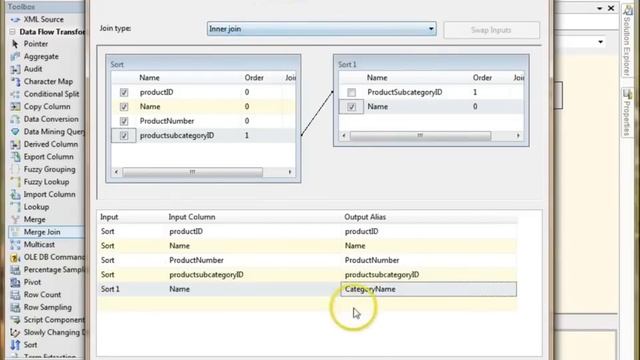640x360 pixels.
Task: Click the Toolbox panel title
Action: (21, 7)
